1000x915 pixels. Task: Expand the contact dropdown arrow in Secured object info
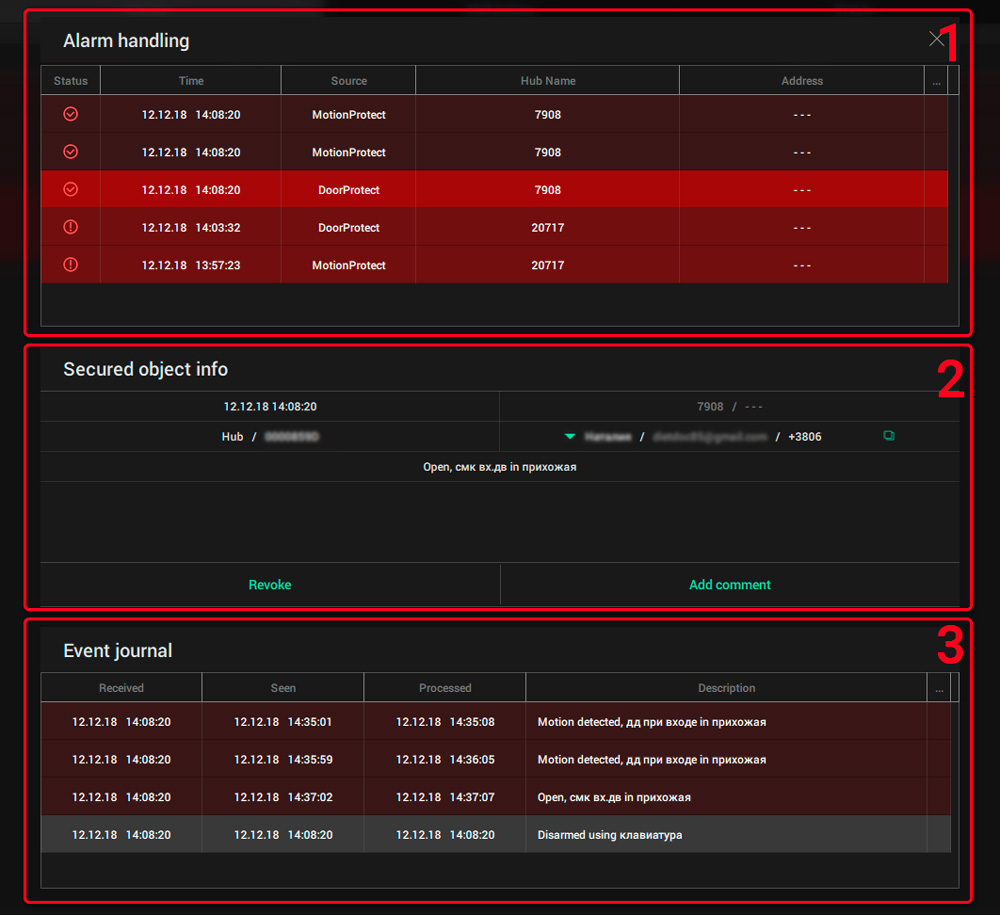pyautogui.click(x=570, y=436)
